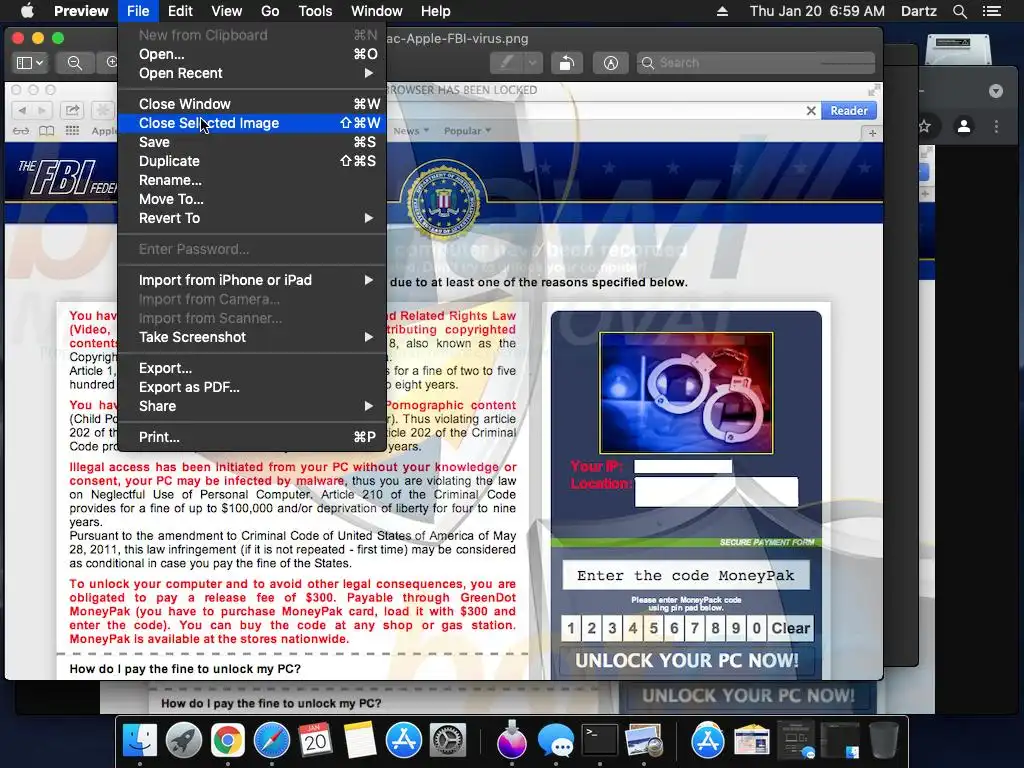This screenshot has height=768, width=1024.
Task: Open Safari from the Dock
Action: [272, 741]
